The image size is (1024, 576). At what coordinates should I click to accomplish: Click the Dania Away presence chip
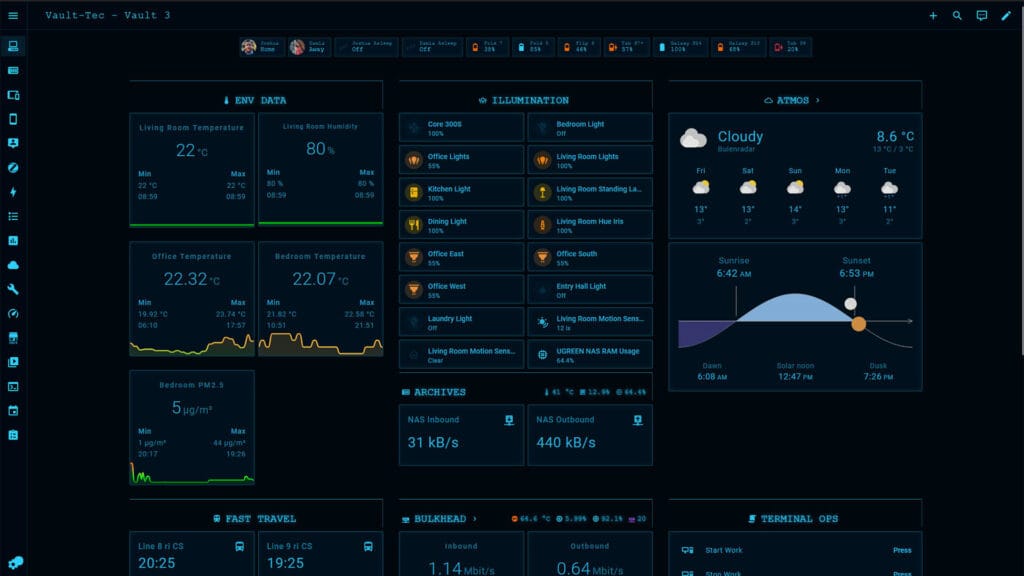(x=310, y=47)
